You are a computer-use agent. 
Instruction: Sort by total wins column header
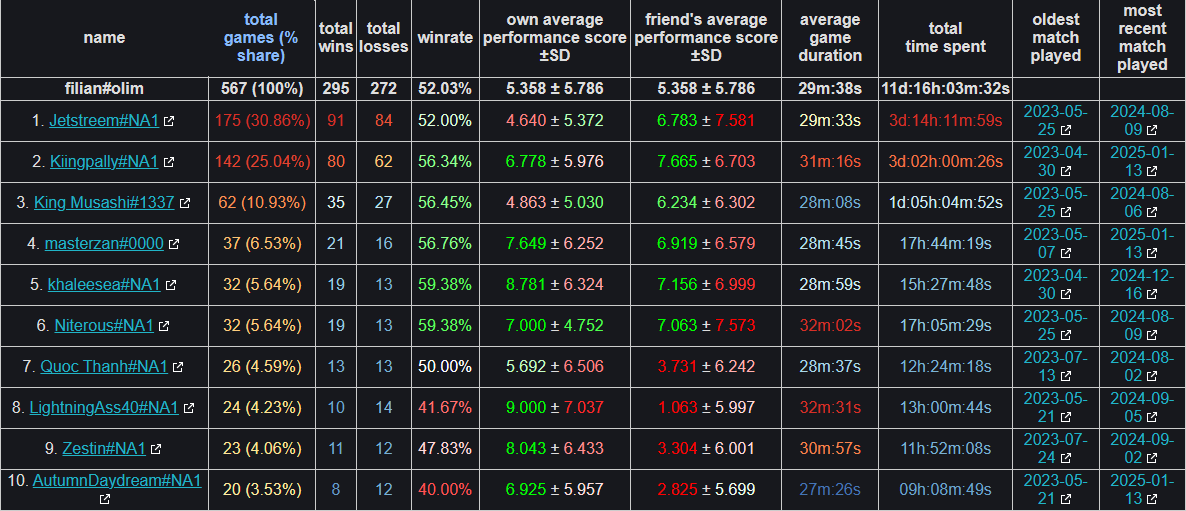click(x=336, y=38)
